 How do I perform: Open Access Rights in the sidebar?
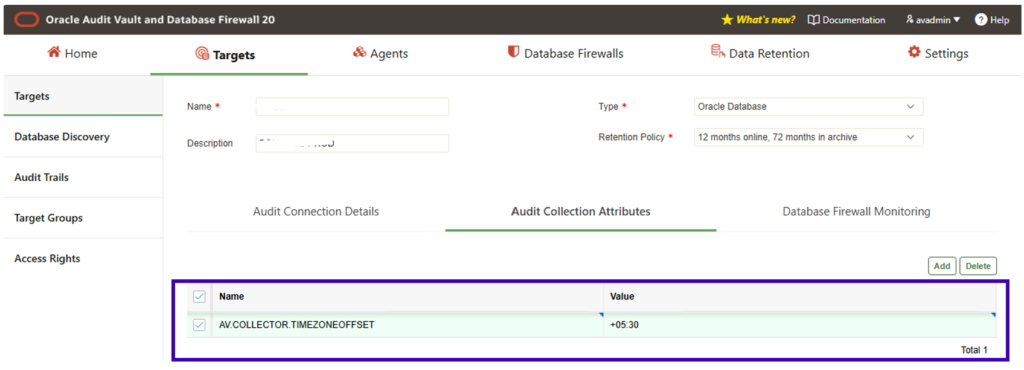pos(83,258)
